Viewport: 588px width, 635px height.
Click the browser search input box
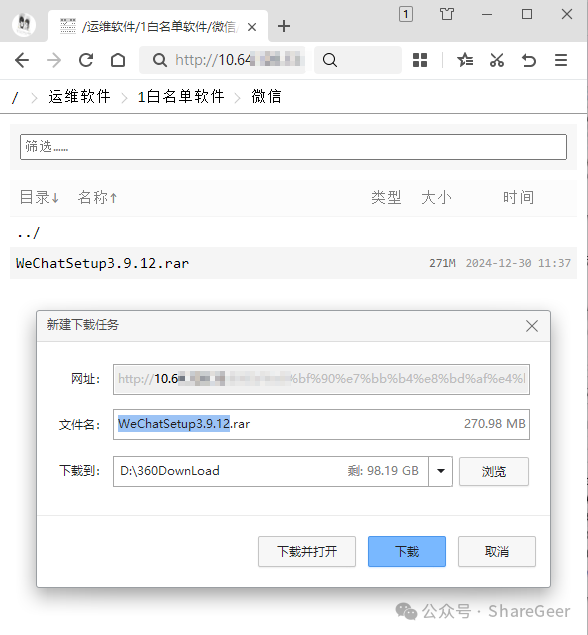[358, 60]
